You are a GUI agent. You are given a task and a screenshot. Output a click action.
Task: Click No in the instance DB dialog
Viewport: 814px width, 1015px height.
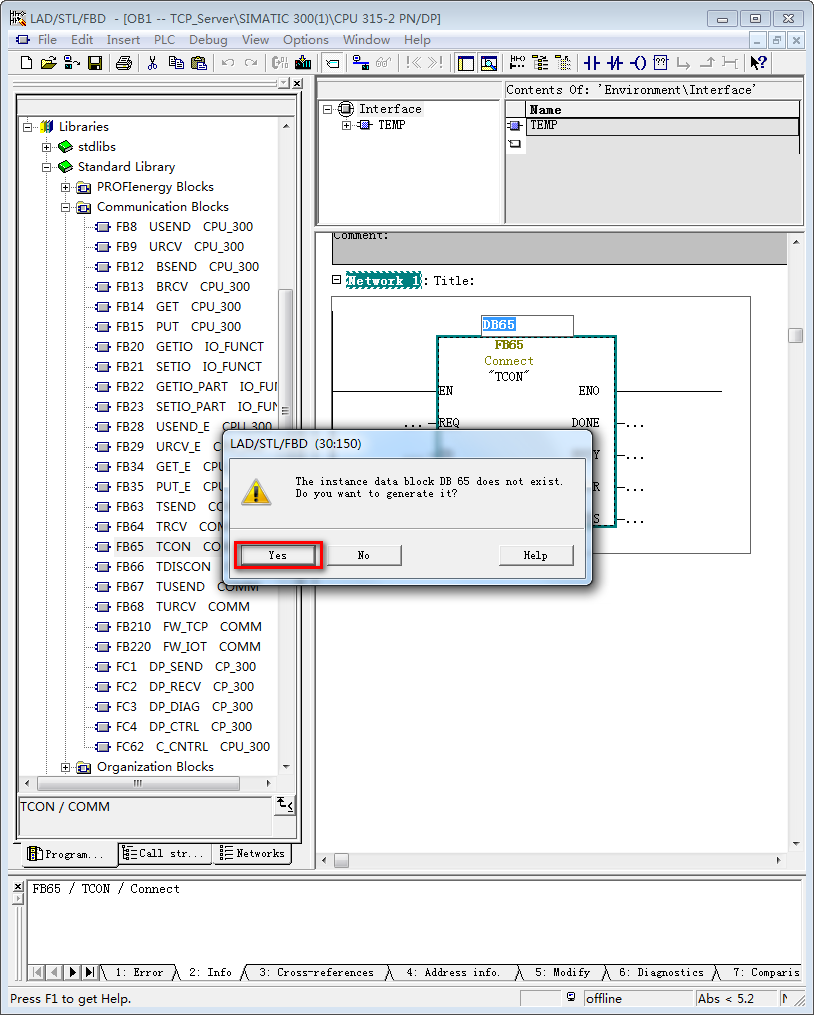pyautogui.click(x=364, y=555)
